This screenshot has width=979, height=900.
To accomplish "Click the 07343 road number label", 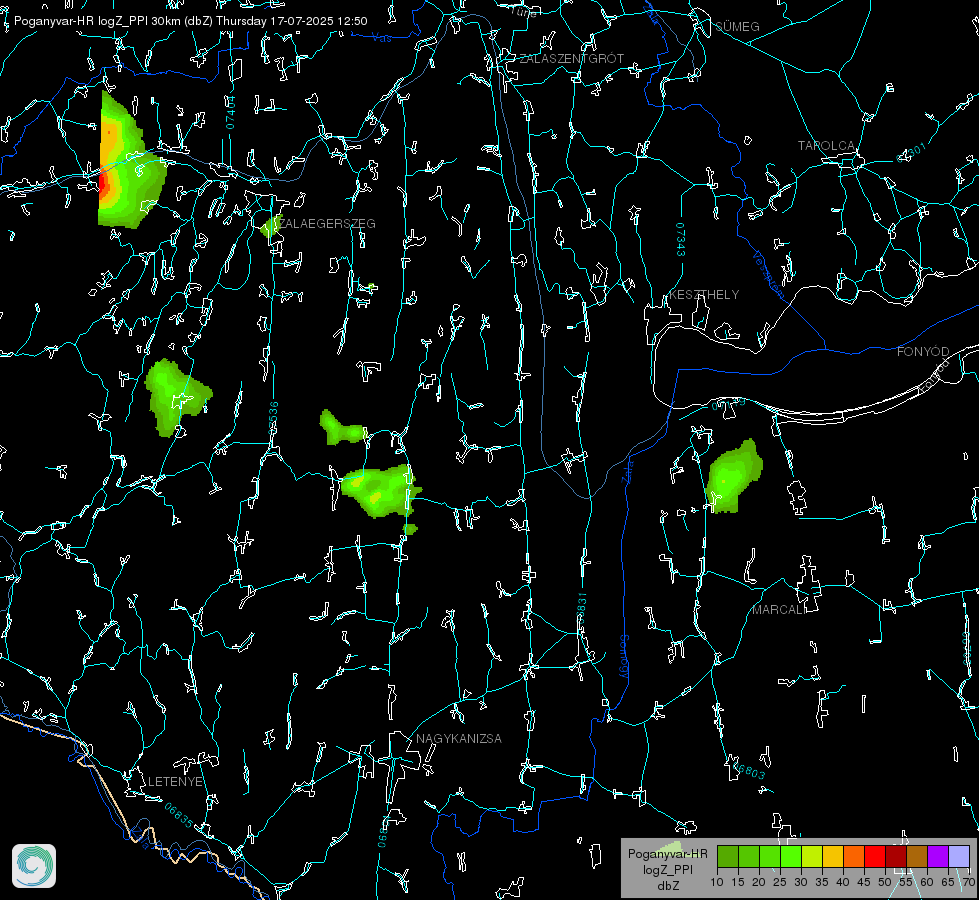I will [x=680, y=239].
